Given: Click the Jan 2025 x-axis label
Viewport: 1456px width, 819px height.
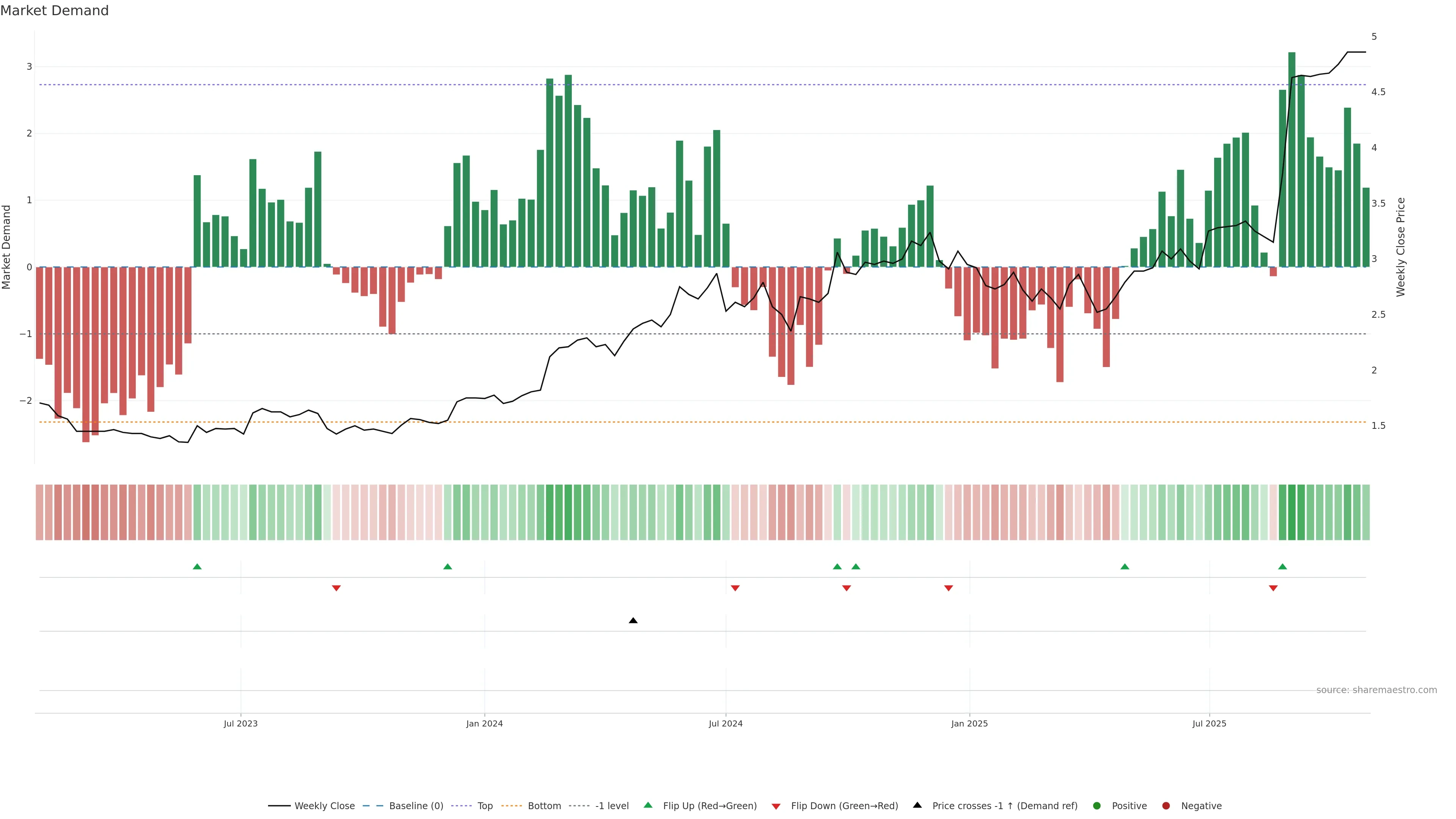Looking at the screenshot, I should click(x=970, y=724).
